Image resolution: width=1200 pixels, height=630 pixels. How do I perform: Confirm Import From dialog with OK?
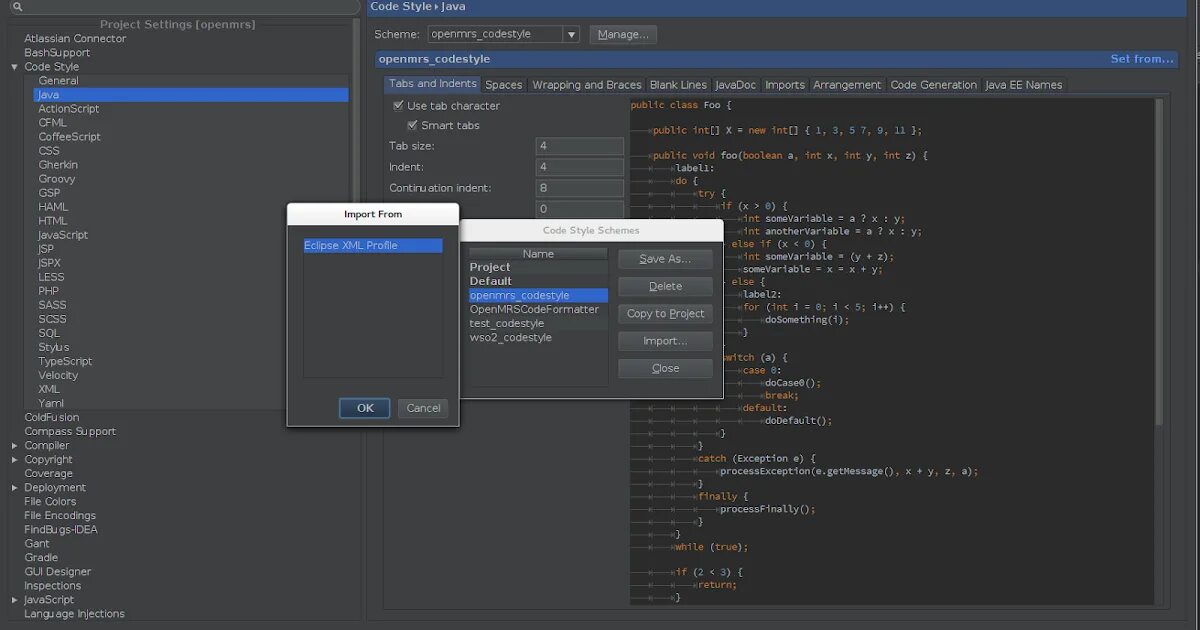pos(365,408)
